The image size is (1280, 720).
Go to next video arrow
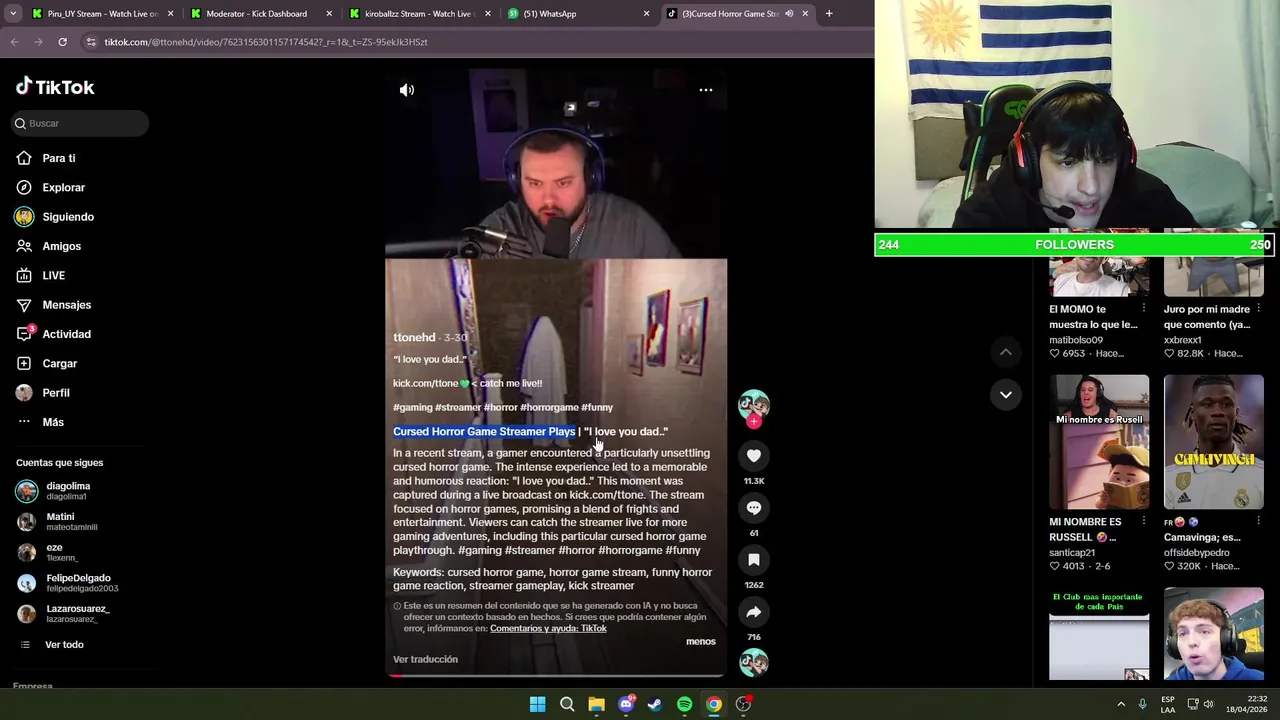pos(1006,394)
